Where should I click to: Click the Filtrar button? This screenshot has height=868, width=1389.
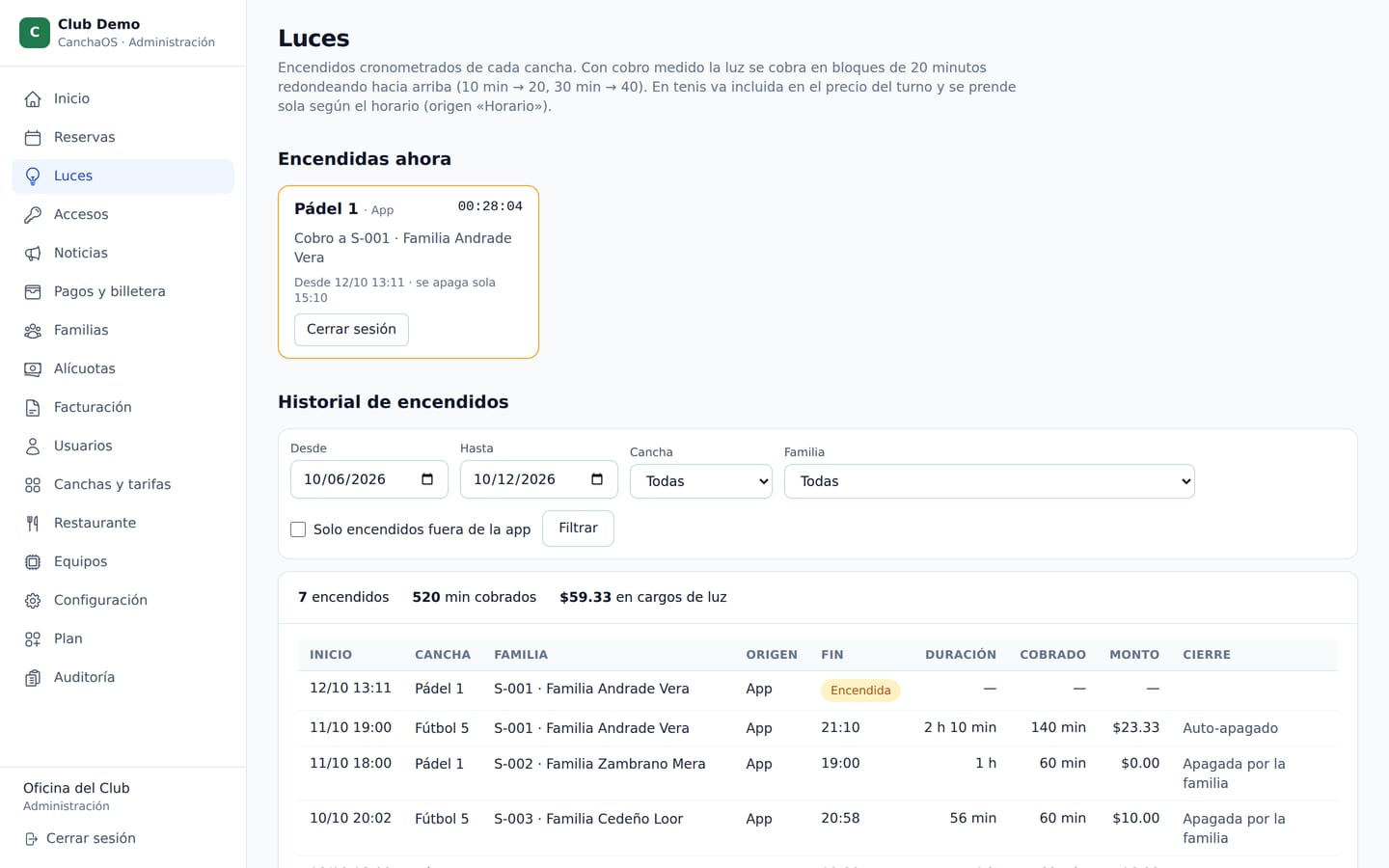click(578, 529)
